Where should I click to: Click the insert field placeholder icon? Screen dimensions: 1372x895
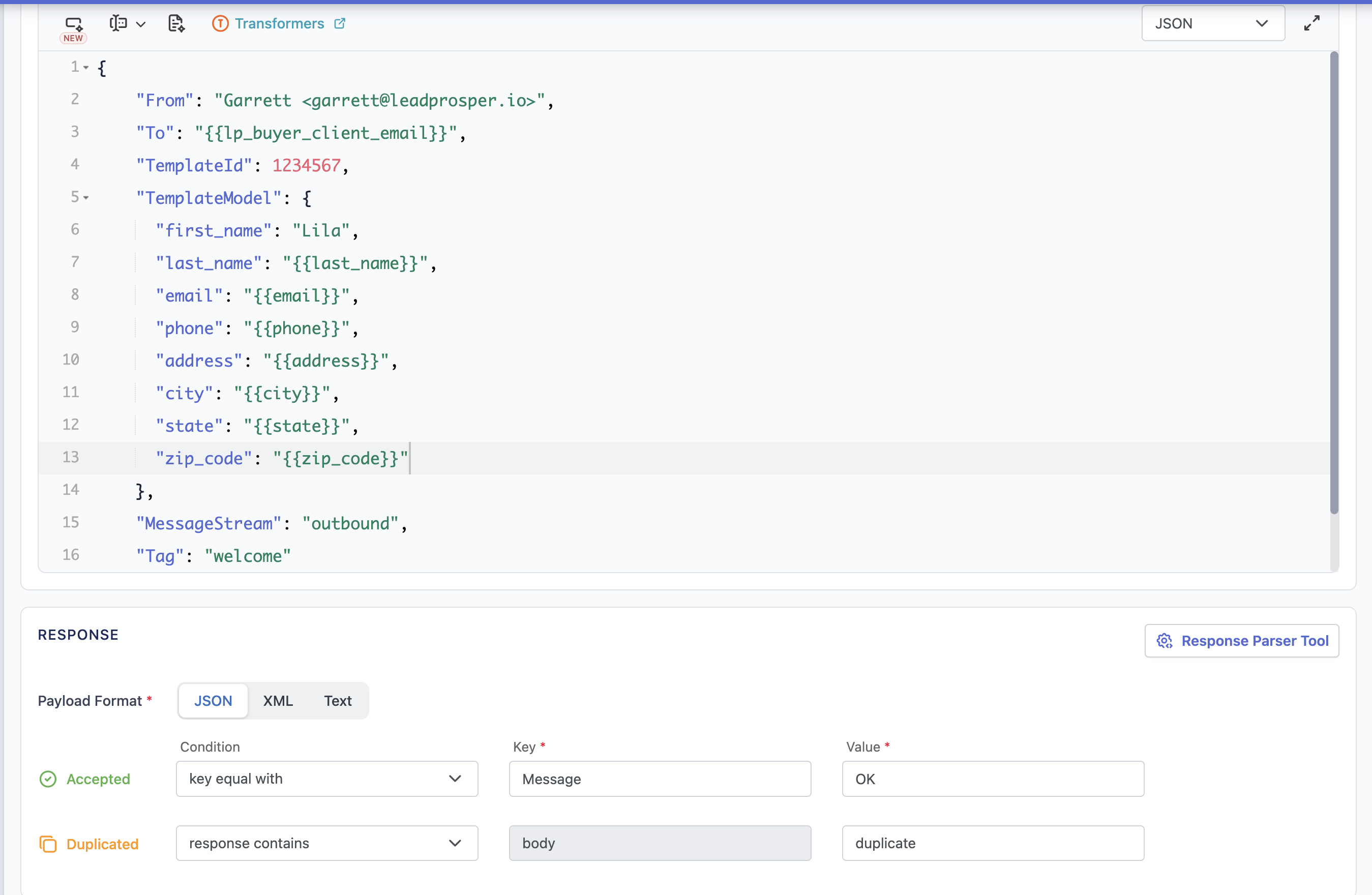tap(119, 23)
